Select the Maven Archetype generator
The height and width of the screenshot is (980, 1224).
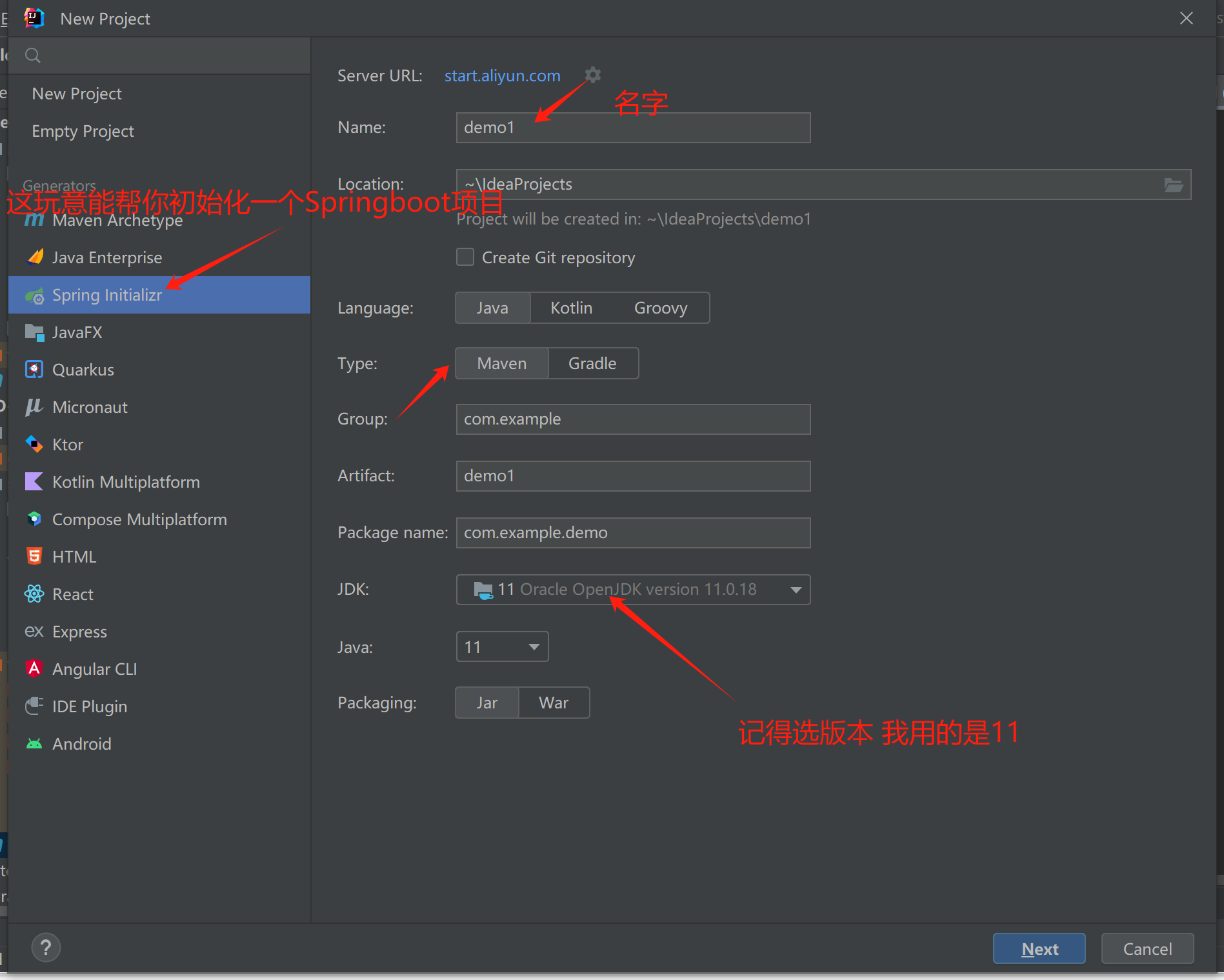pos(117,220)
